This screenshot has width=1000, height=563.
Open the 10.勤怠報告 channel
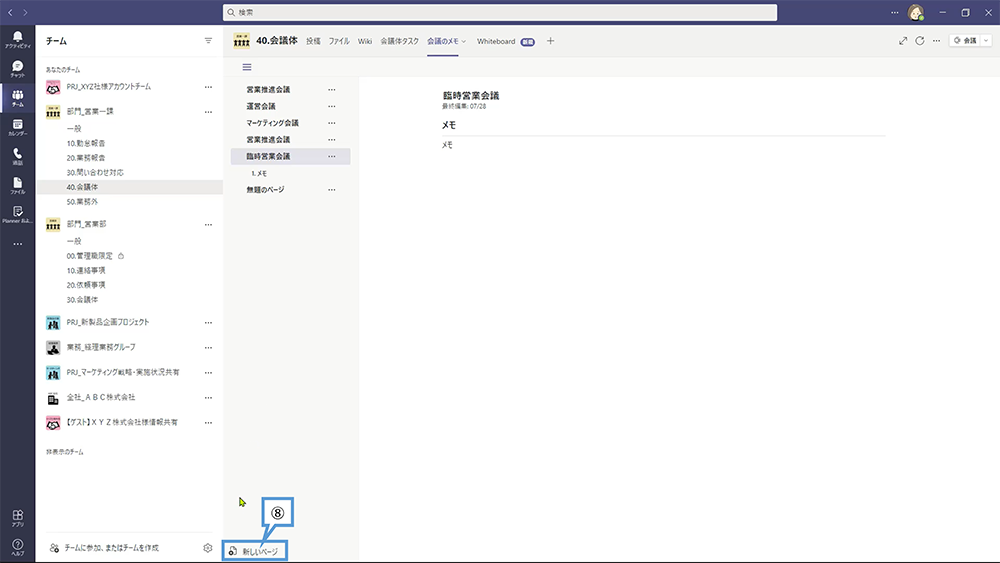tap(85, 143)
